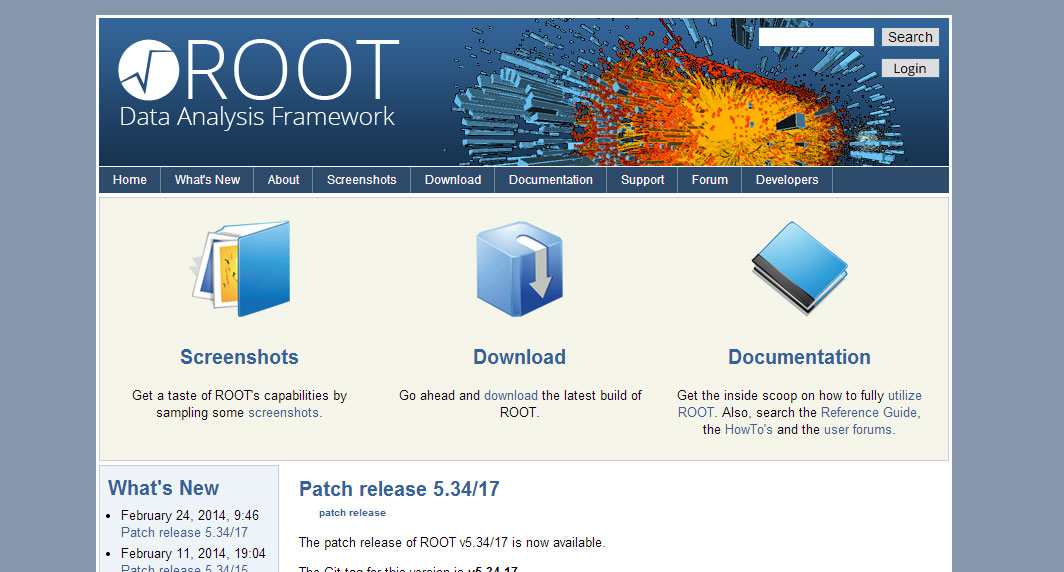Select Support in the navigation bar
Screen dimensions: 1064x572
click(642, 180)
